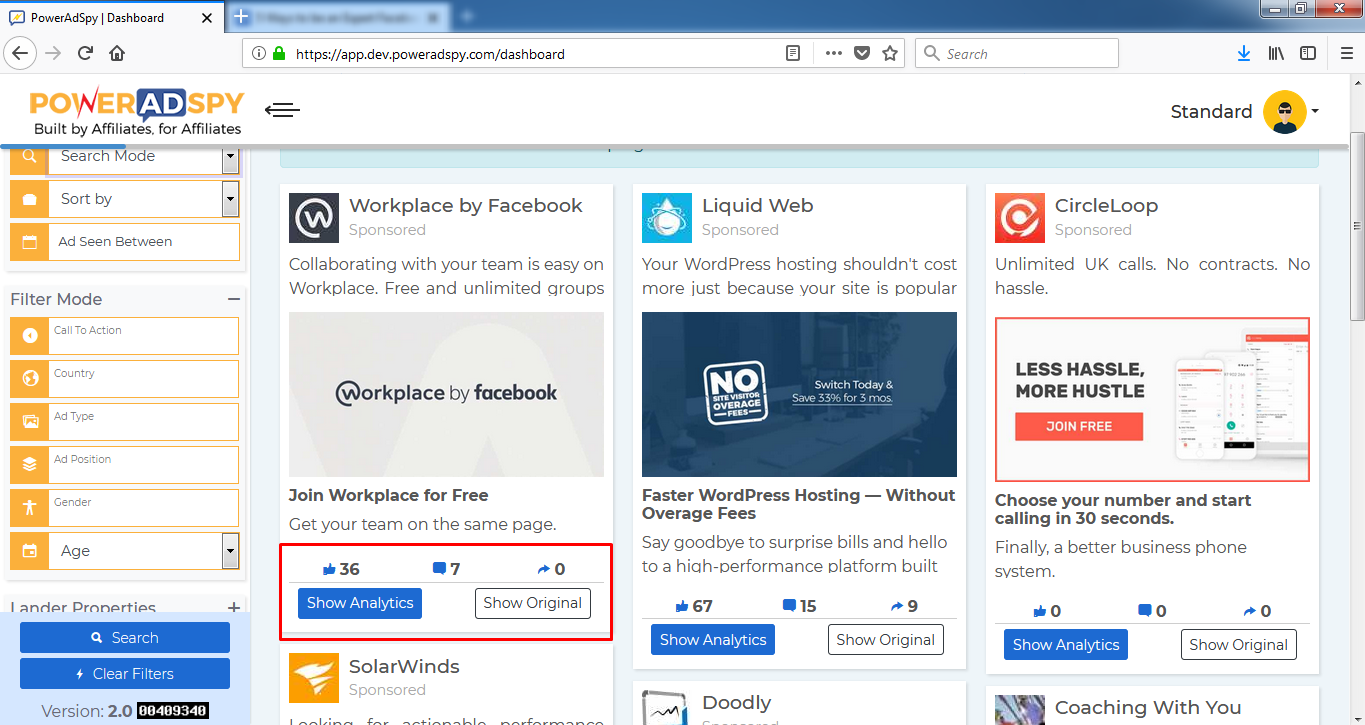Click the browser Search box
Viewport: 1365px width, 725px height.
(1017, 54)
